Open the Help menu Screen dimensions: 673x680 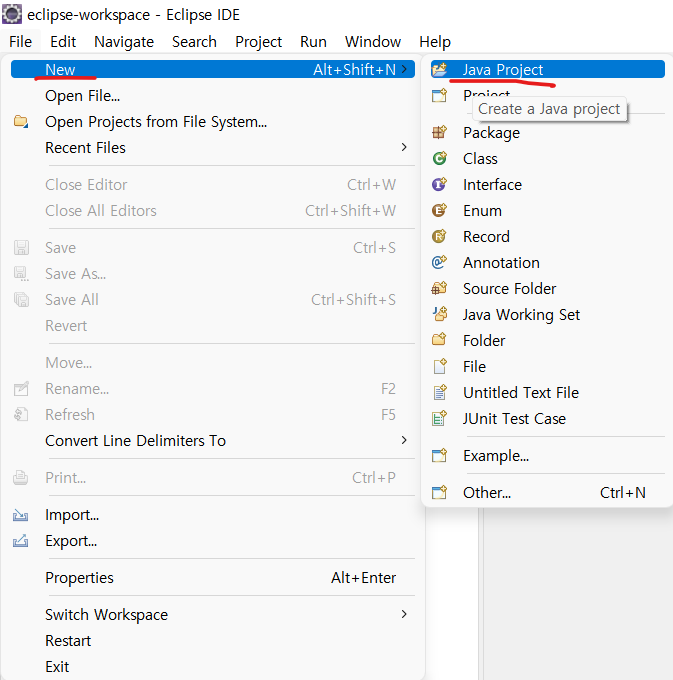click(x=435, y=42)
